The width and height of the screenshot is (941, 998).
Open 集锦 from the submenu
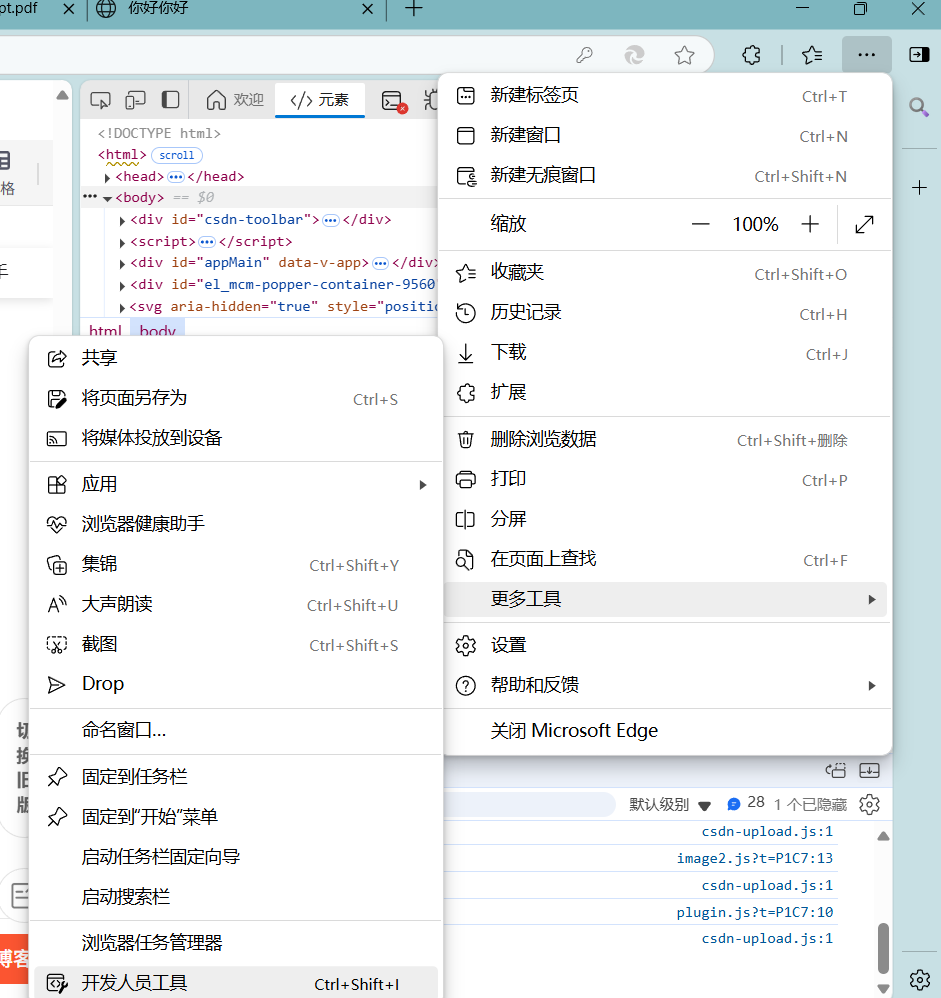[x=236, y=565]
